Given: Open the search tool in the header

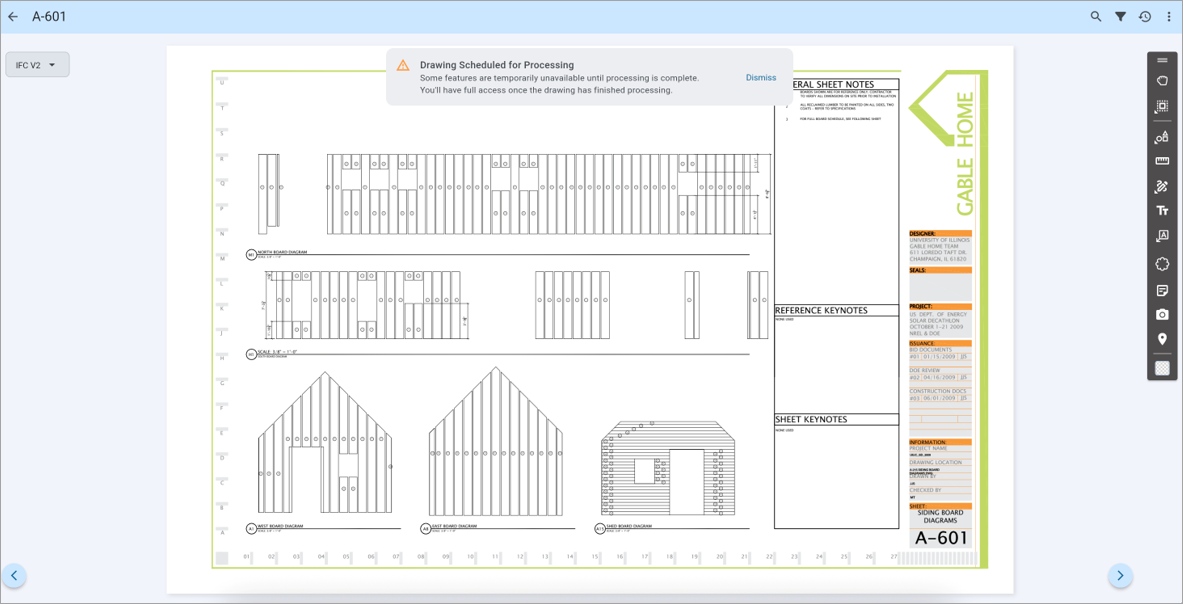Looking at the screenshot, I should [x=1096, y=17].
